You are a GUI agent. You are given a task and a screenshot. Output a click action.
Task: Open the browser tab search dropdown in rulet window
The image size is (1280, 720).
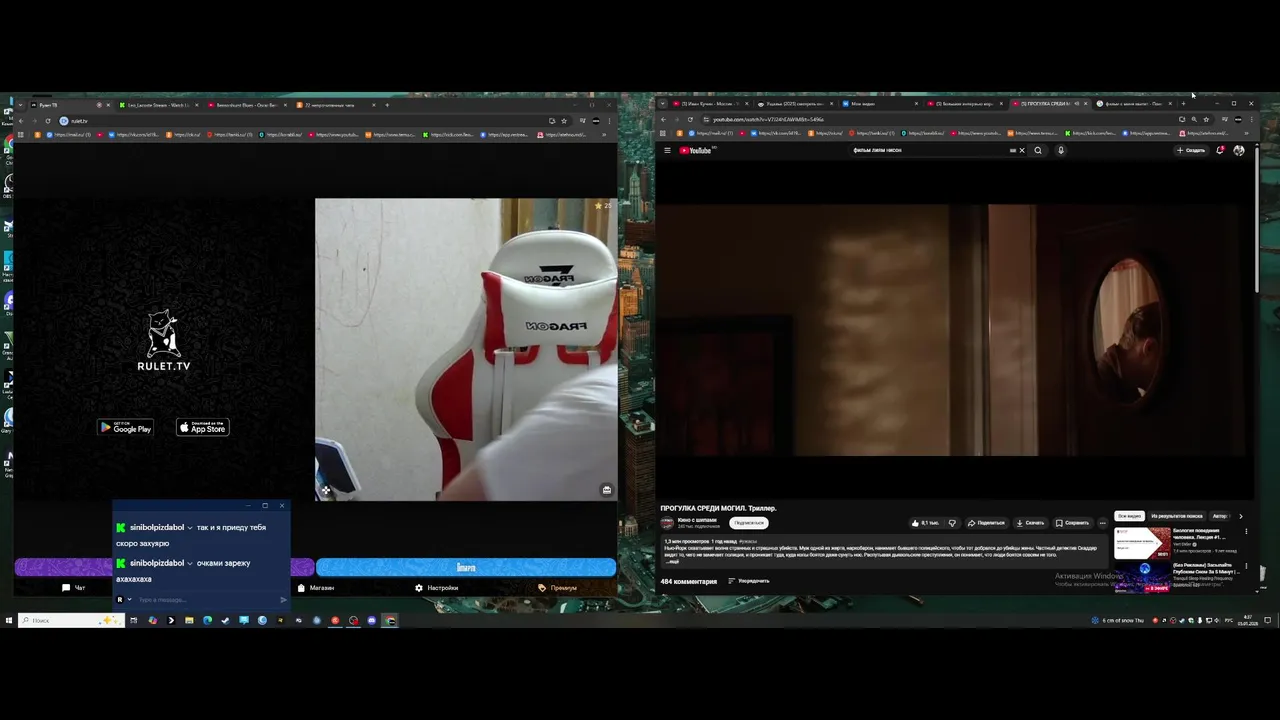tap(20, 105)
